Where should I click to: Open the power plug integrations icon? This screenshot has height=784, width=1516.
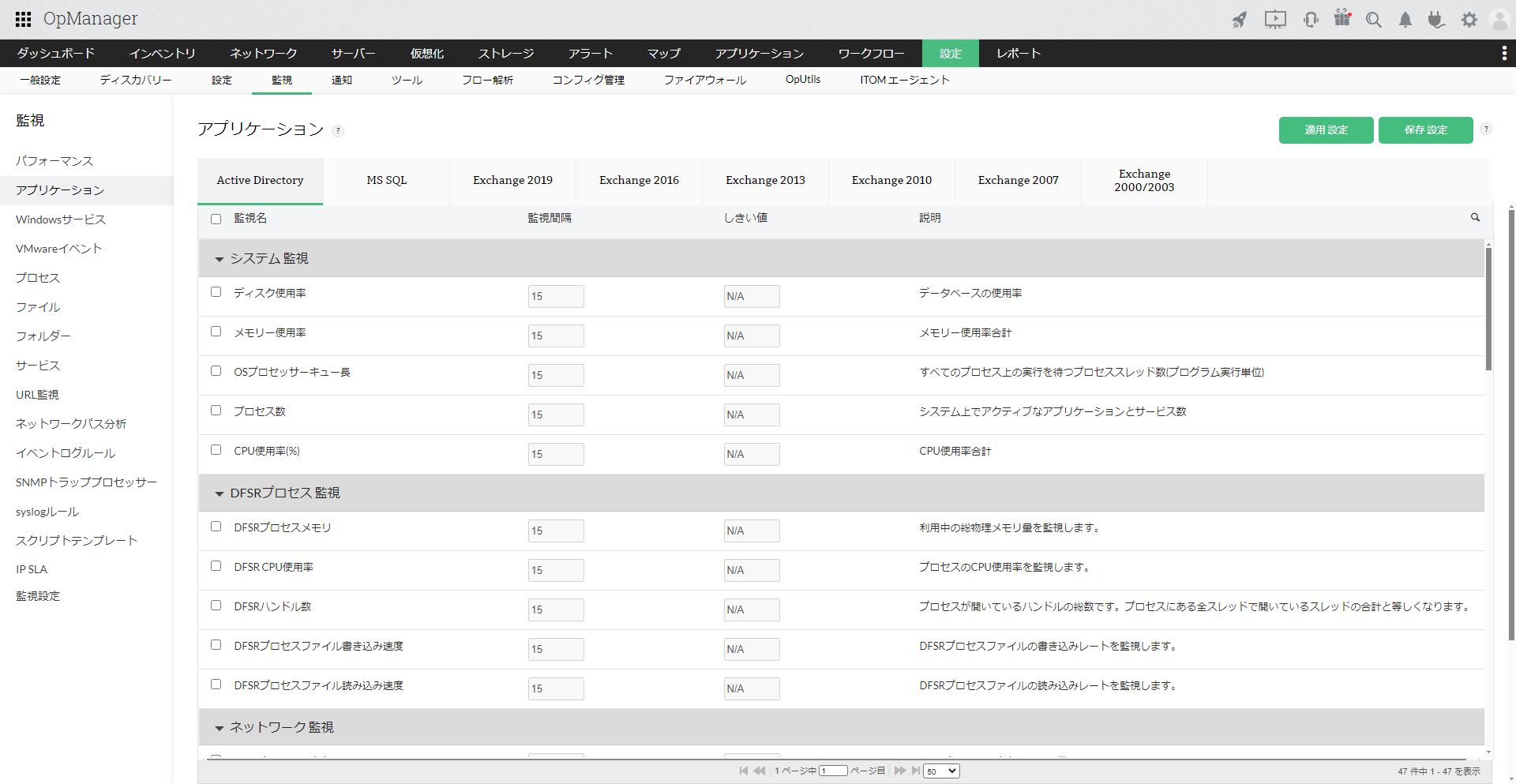click(1436, 20)
